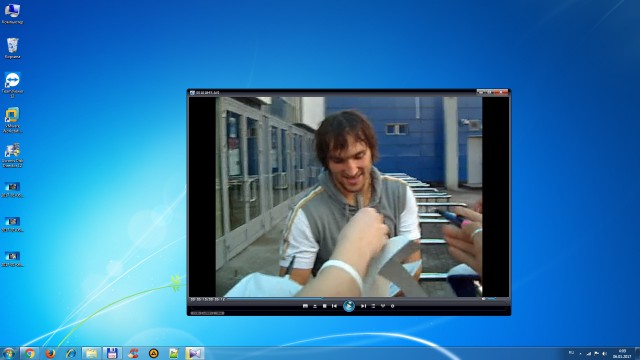Select the VMware desktop shortcut
Screen dimensions: 640x360
pos(12,120)
